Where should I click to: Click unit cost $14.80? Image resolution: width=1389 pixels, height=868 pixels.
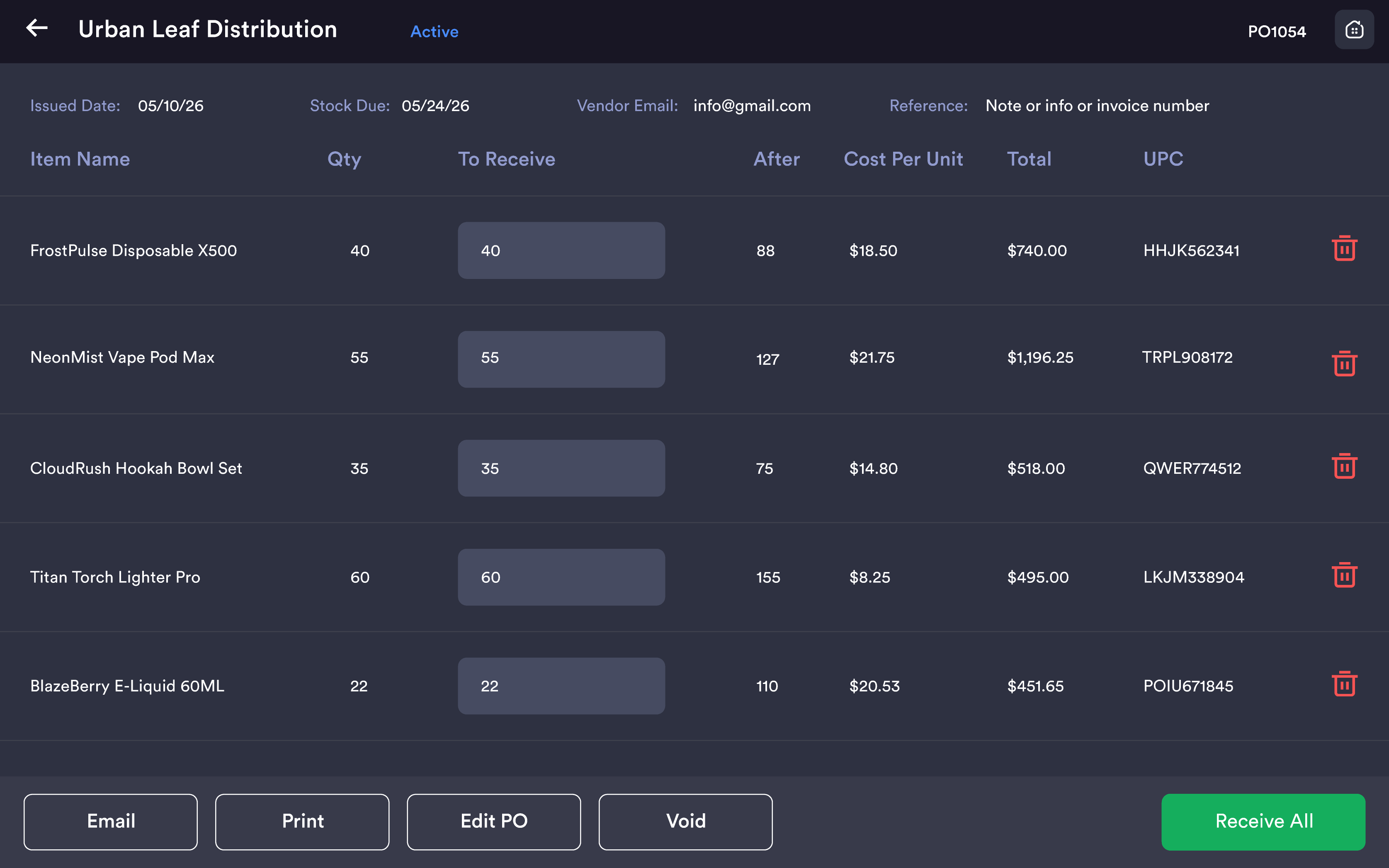tap(873, 468)
